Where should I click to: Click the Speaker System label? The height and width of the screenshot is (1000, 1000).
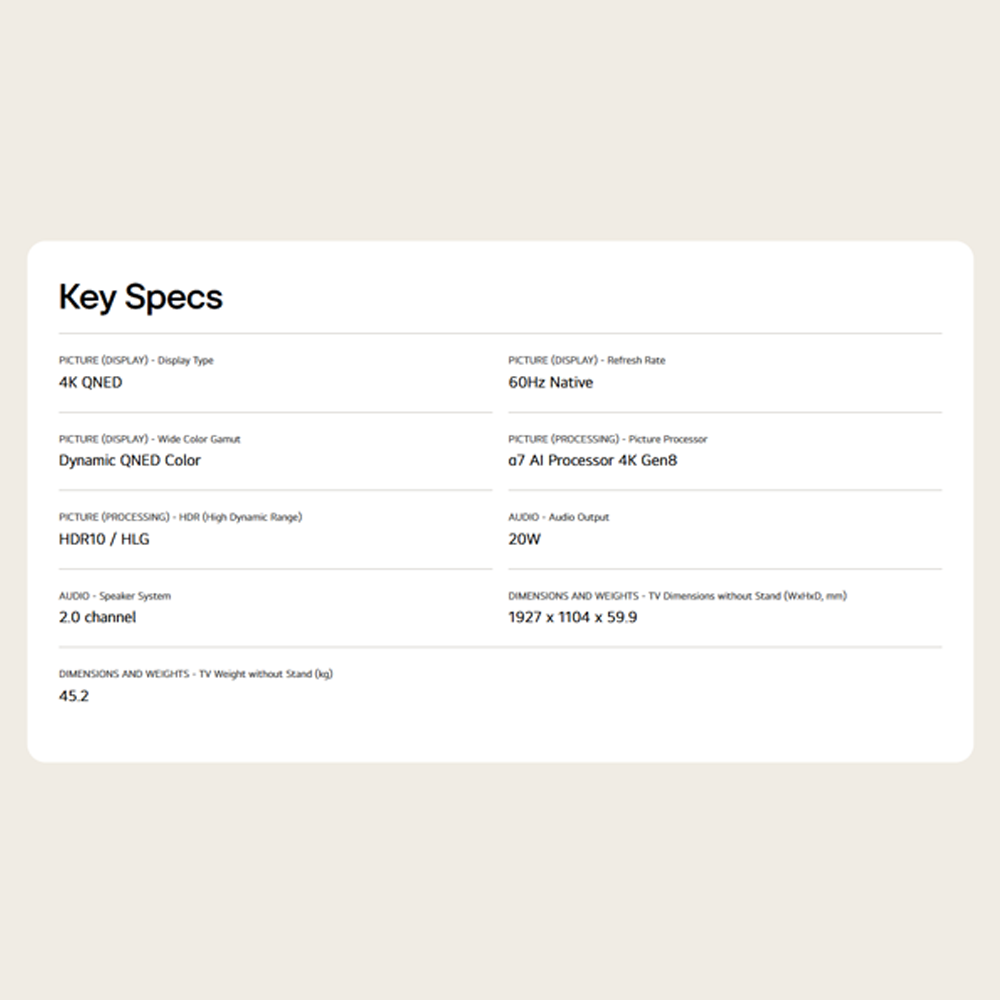[x=115, y=596]
